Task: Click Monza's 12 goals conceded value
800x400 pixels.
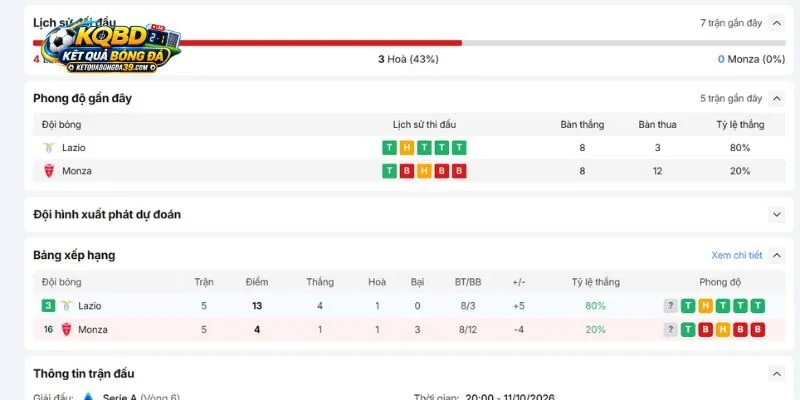Action: 657,171
